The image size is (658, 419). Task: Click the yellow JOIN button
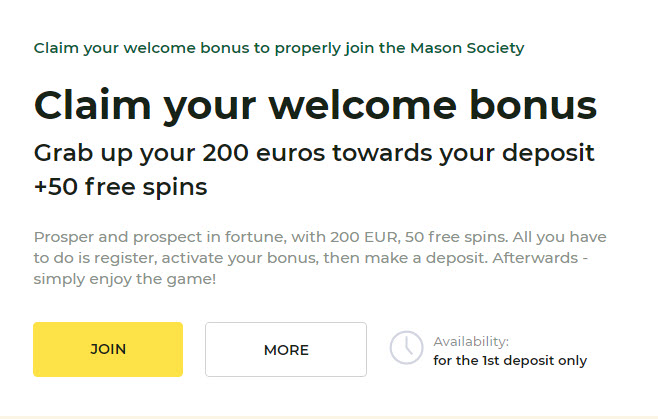pos(108,349)
